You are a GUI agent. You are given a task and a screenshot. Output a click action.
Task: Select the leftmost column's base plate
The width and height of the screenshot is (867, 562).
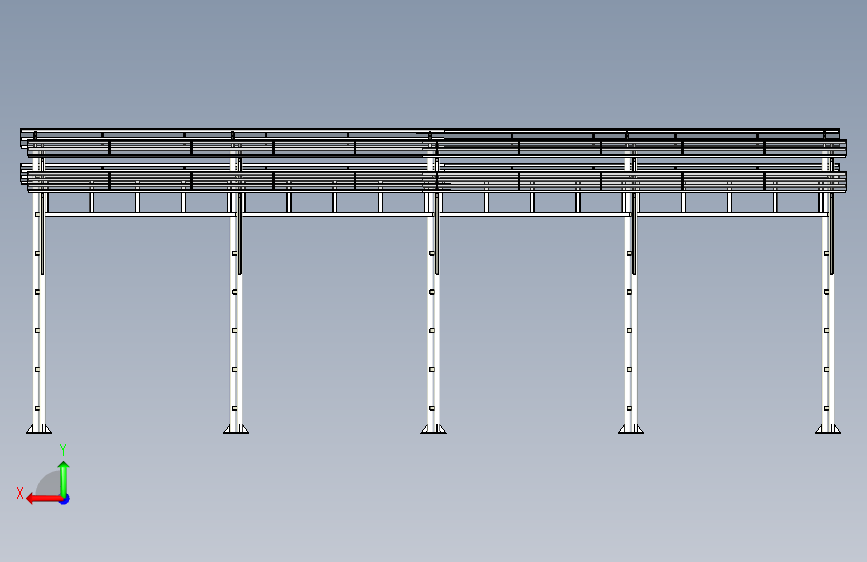click(x=39, y=429)
